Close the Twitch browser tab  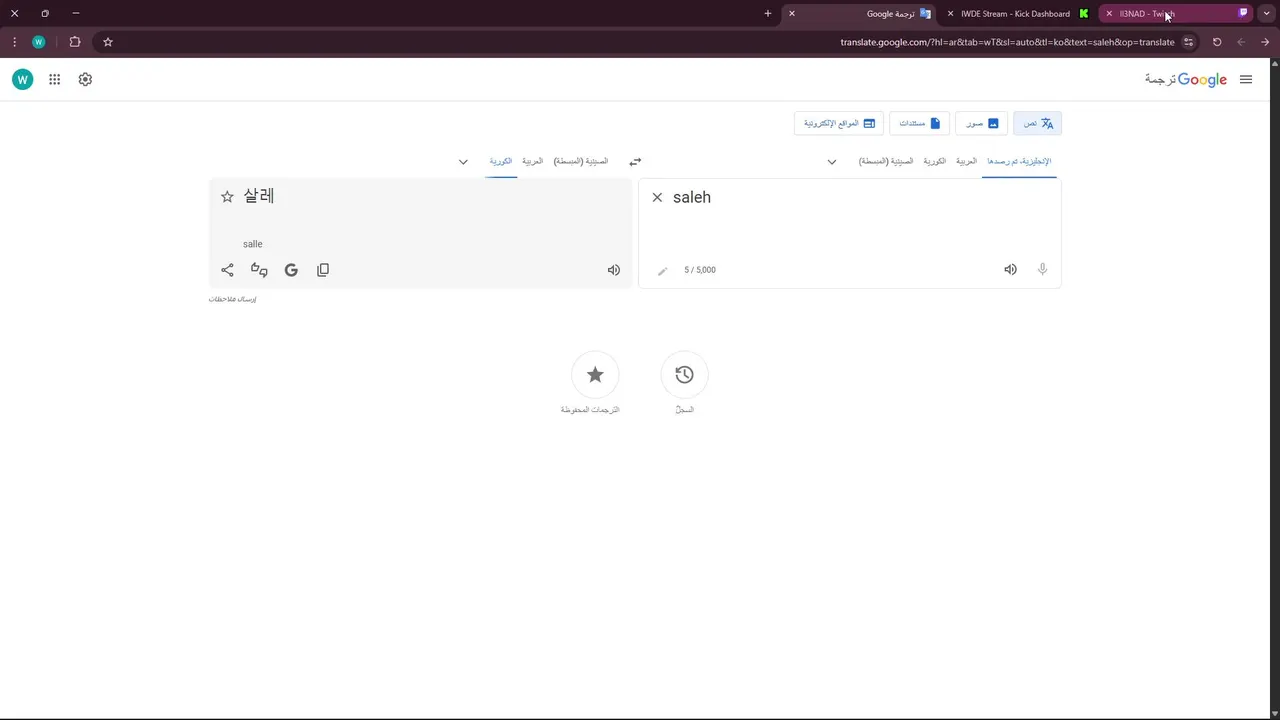[x=1109, y=14]
